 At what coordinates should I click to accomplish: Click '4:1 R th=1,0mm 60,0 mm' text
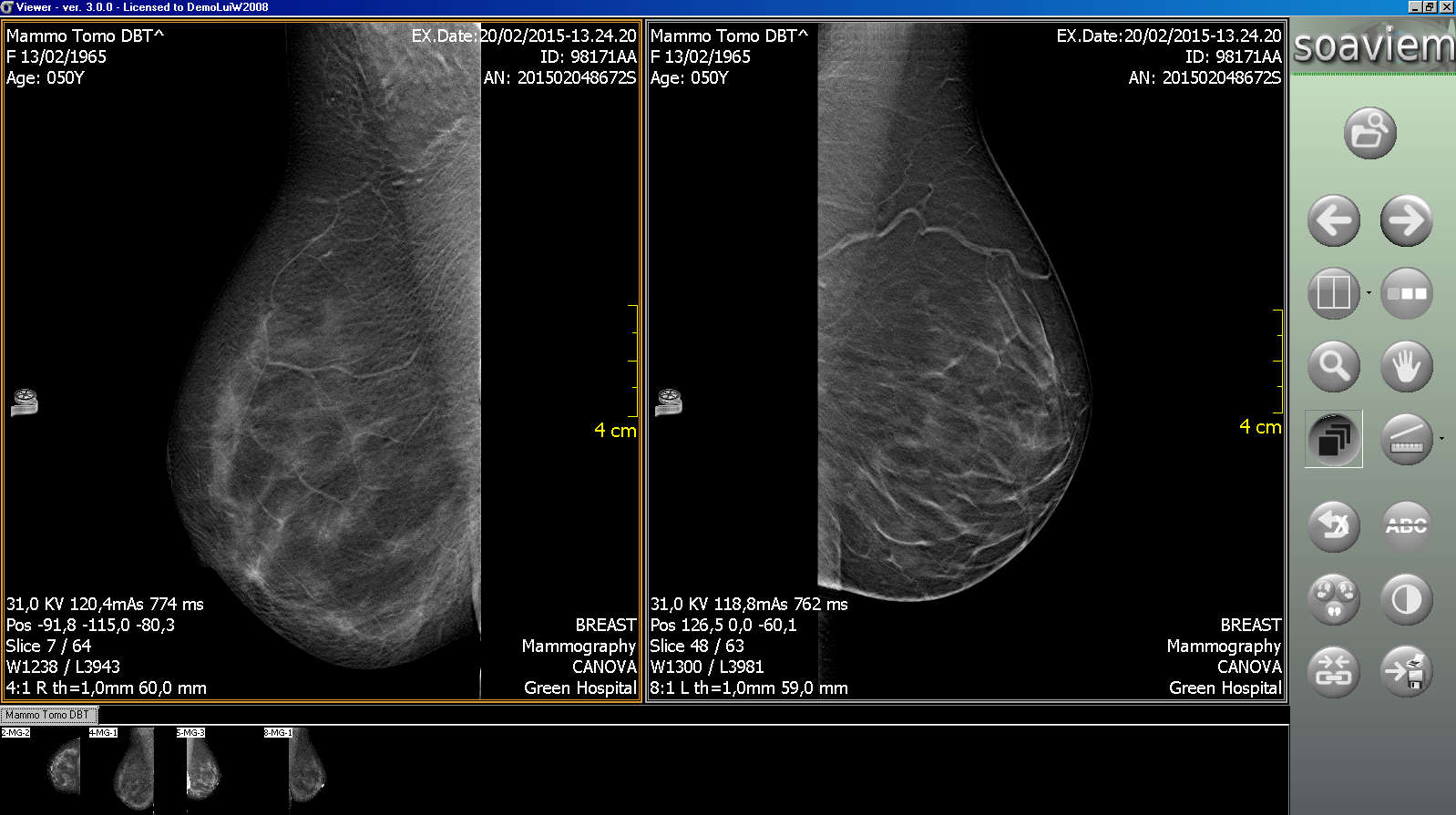(x=107, y=688)
